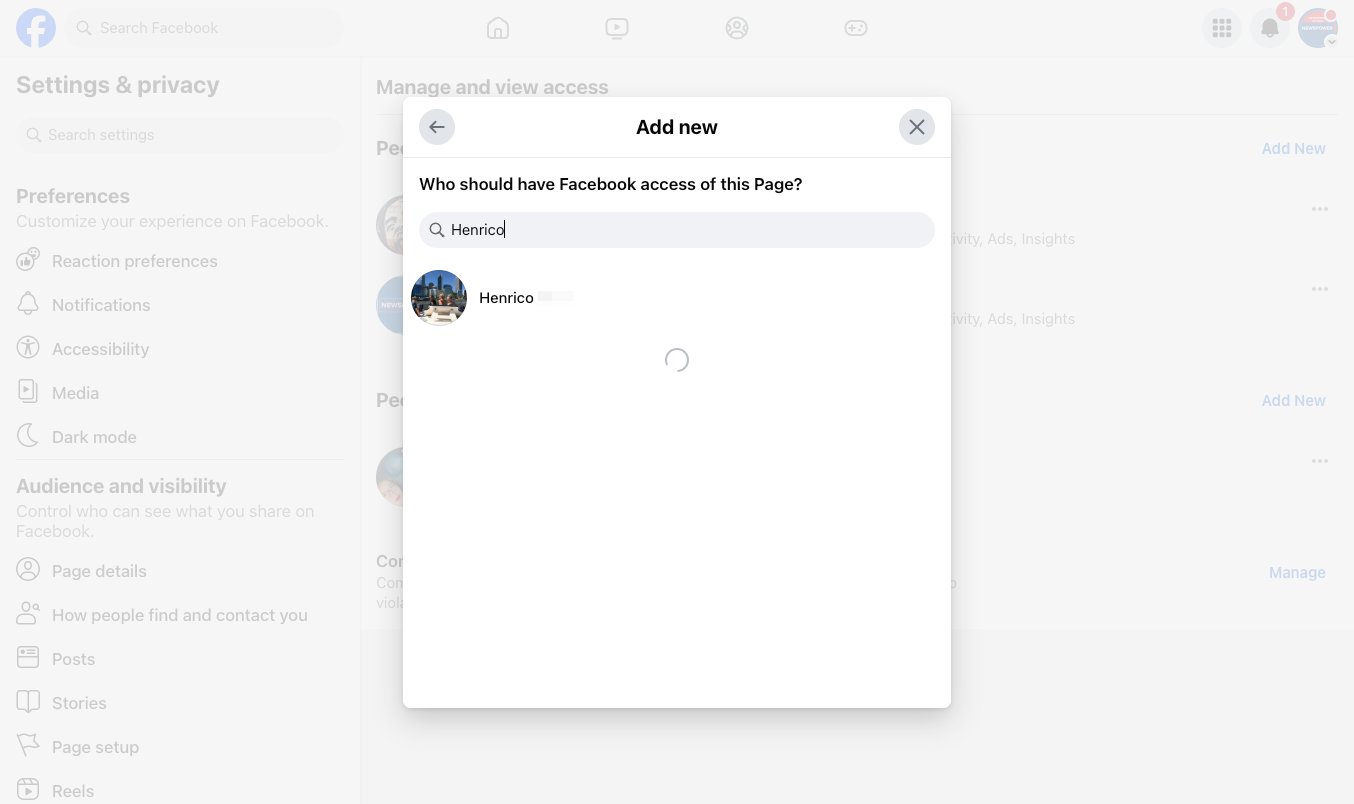The height and width of the screenshot is (804, 1354).
Task: Open the account profile avatar menu
Action: pos(1318,28)
